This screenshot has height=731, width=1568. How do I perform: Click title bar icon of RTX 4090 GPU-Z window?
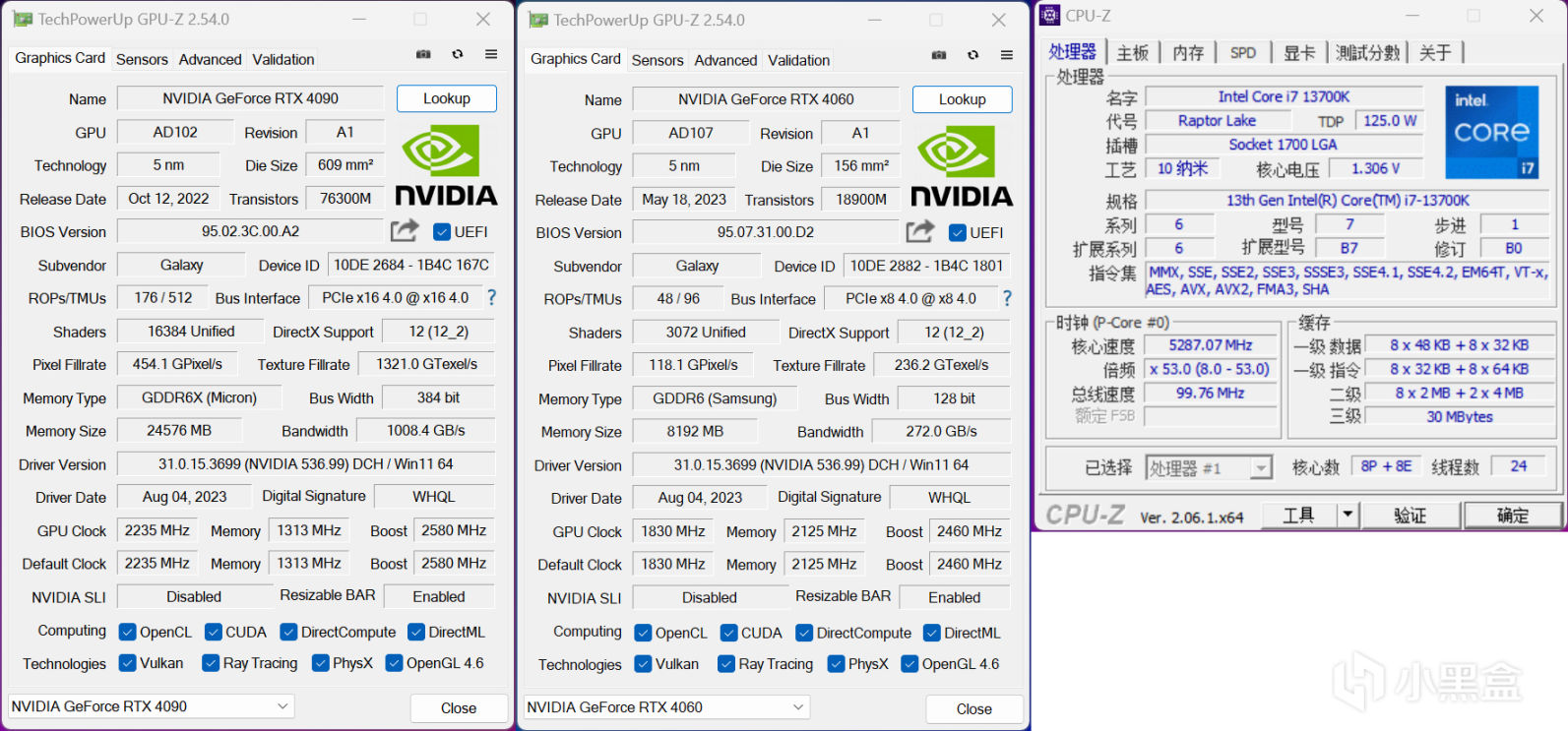coord(23,19)
